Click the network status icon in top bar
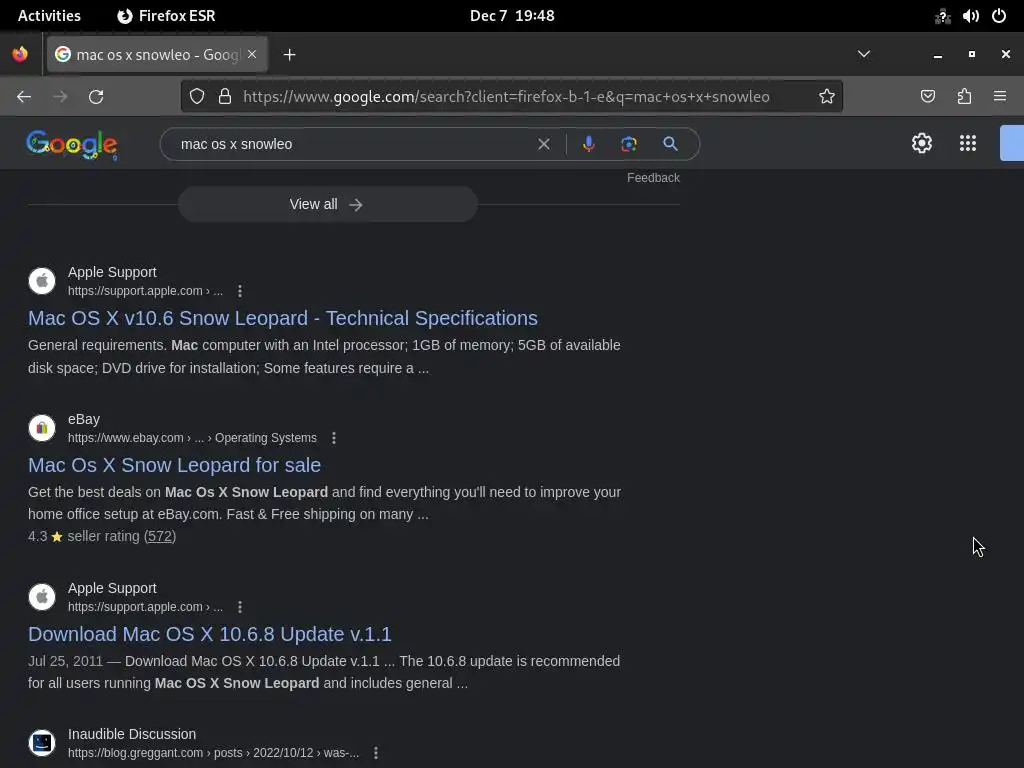Image resolution: width=1024 pixels, height=768 pixels. pyautogui.click(x=942, y=16)
